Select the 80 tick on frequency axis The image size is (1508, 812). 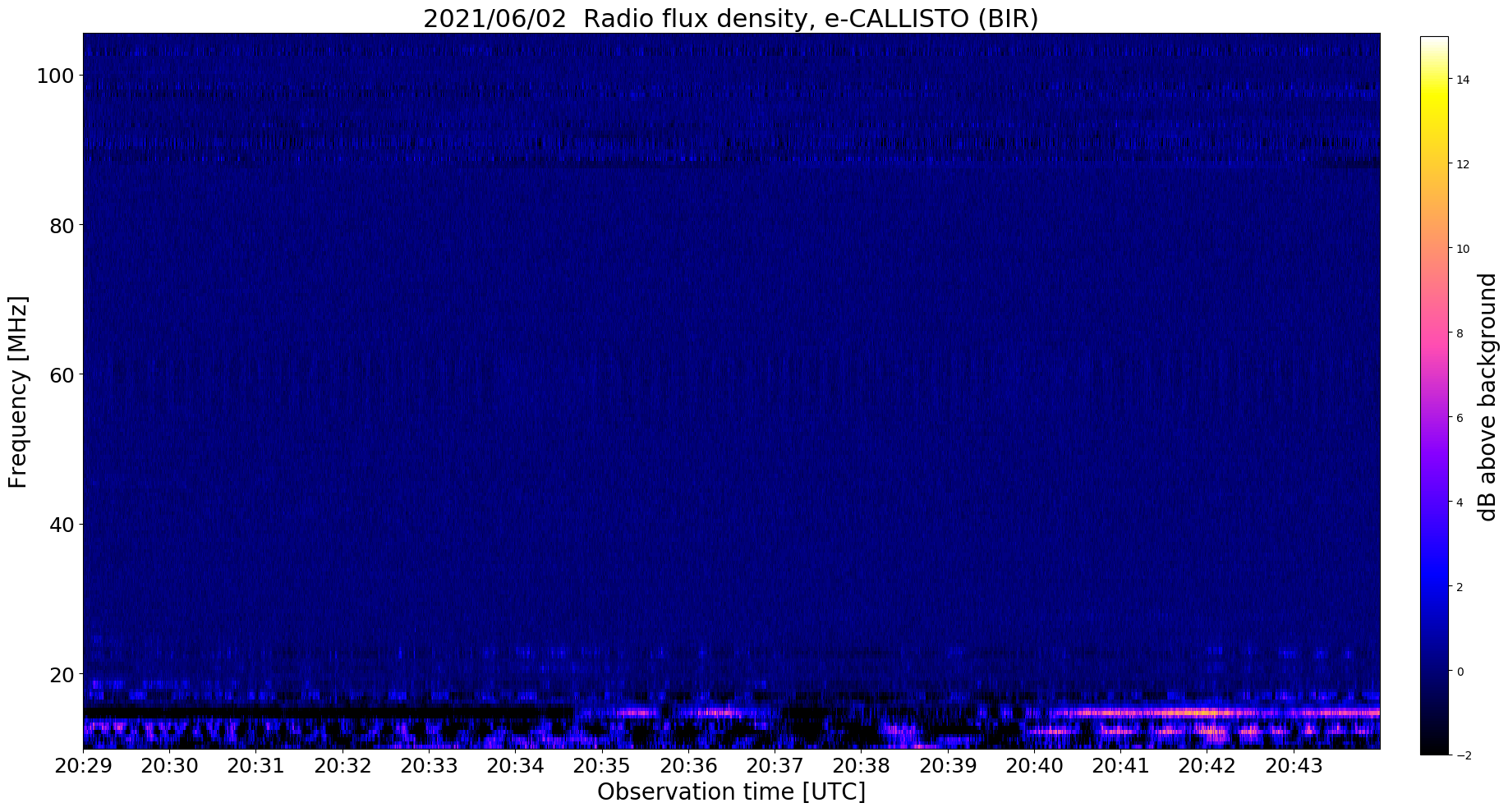pyautogui.click(x=63, y=225)
